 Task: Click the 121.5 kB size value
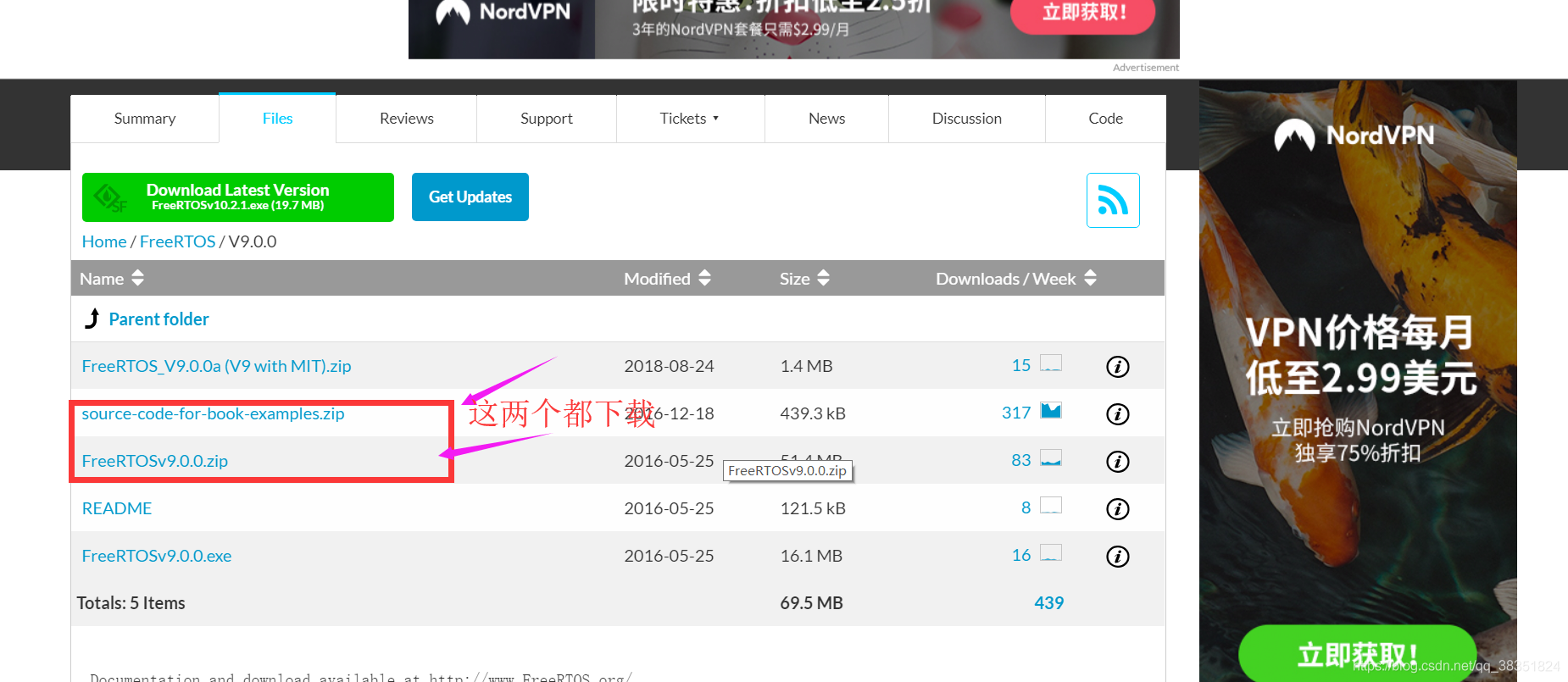pos(813,508)
